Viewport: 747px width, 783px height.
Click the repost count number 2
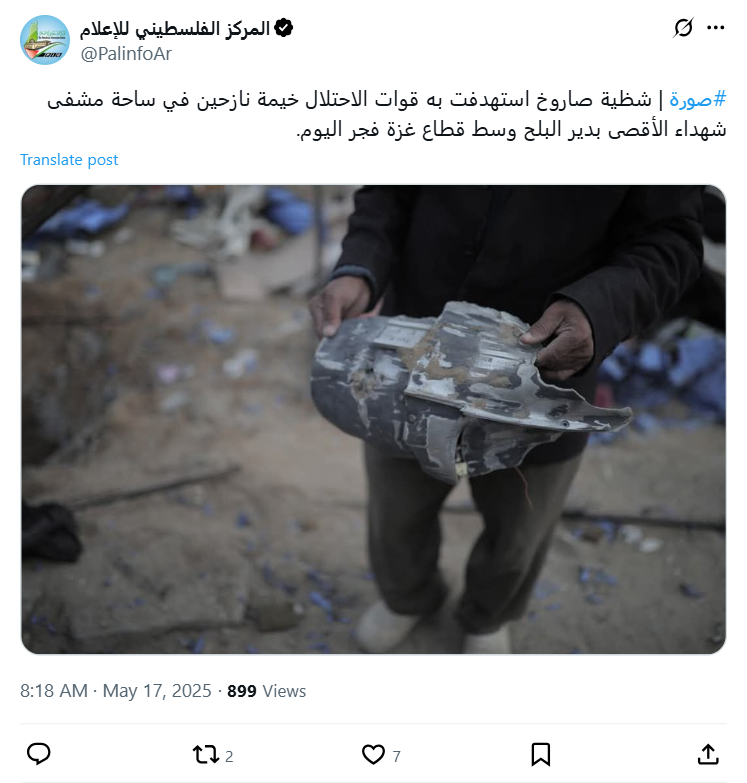click(x=229, y=757)
